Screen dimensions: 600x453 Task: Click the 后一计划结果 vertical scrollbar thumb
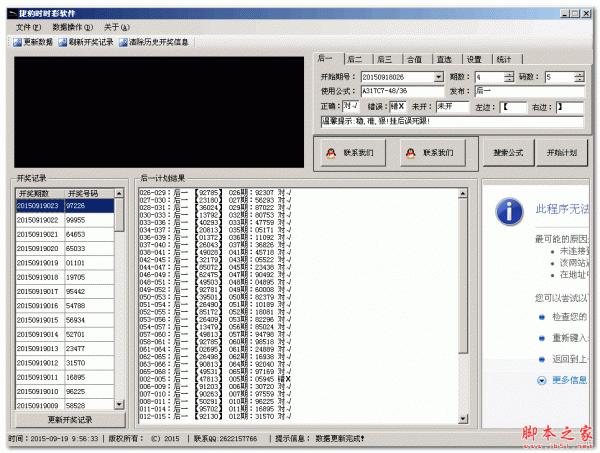(463, 275)
